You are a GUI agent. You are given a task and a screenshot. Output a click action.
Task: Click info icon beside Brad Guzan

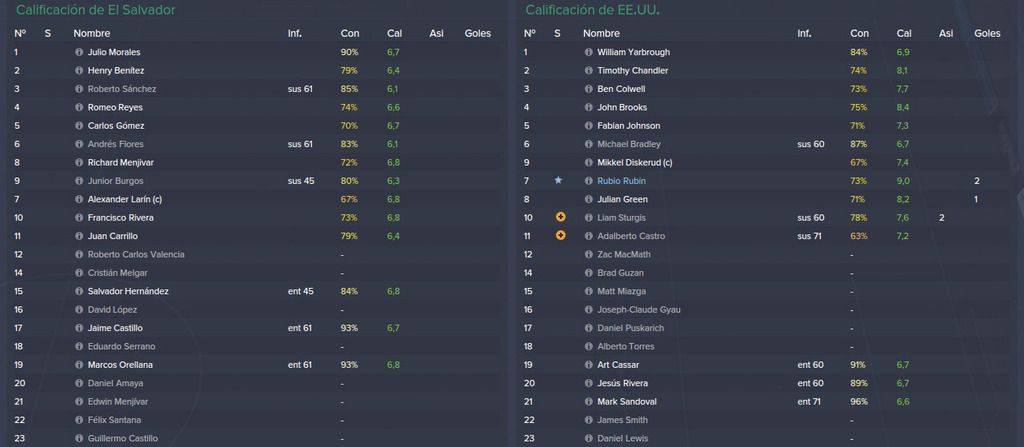click(588, 273)
